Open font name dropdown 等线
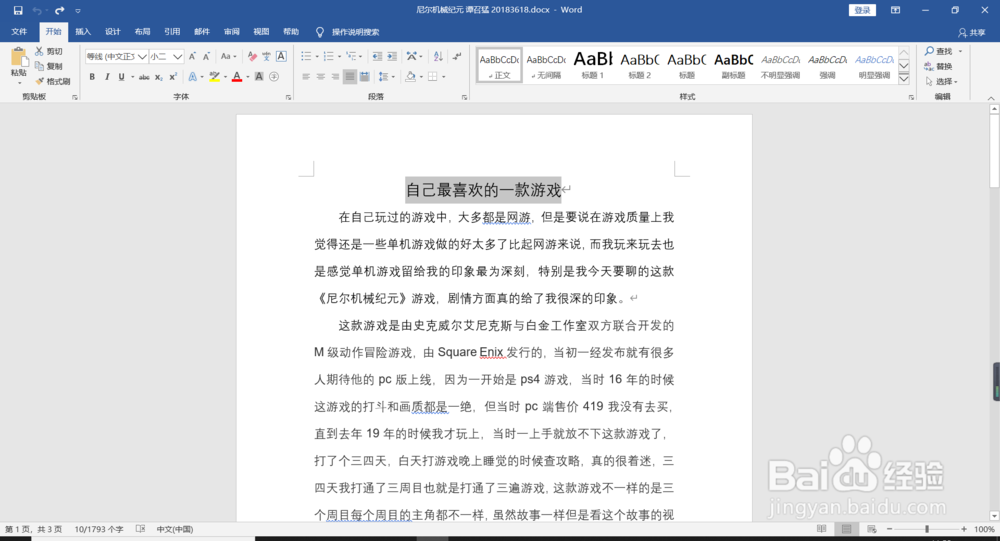This screenshot has width=1000, height=541. [142, 56]
